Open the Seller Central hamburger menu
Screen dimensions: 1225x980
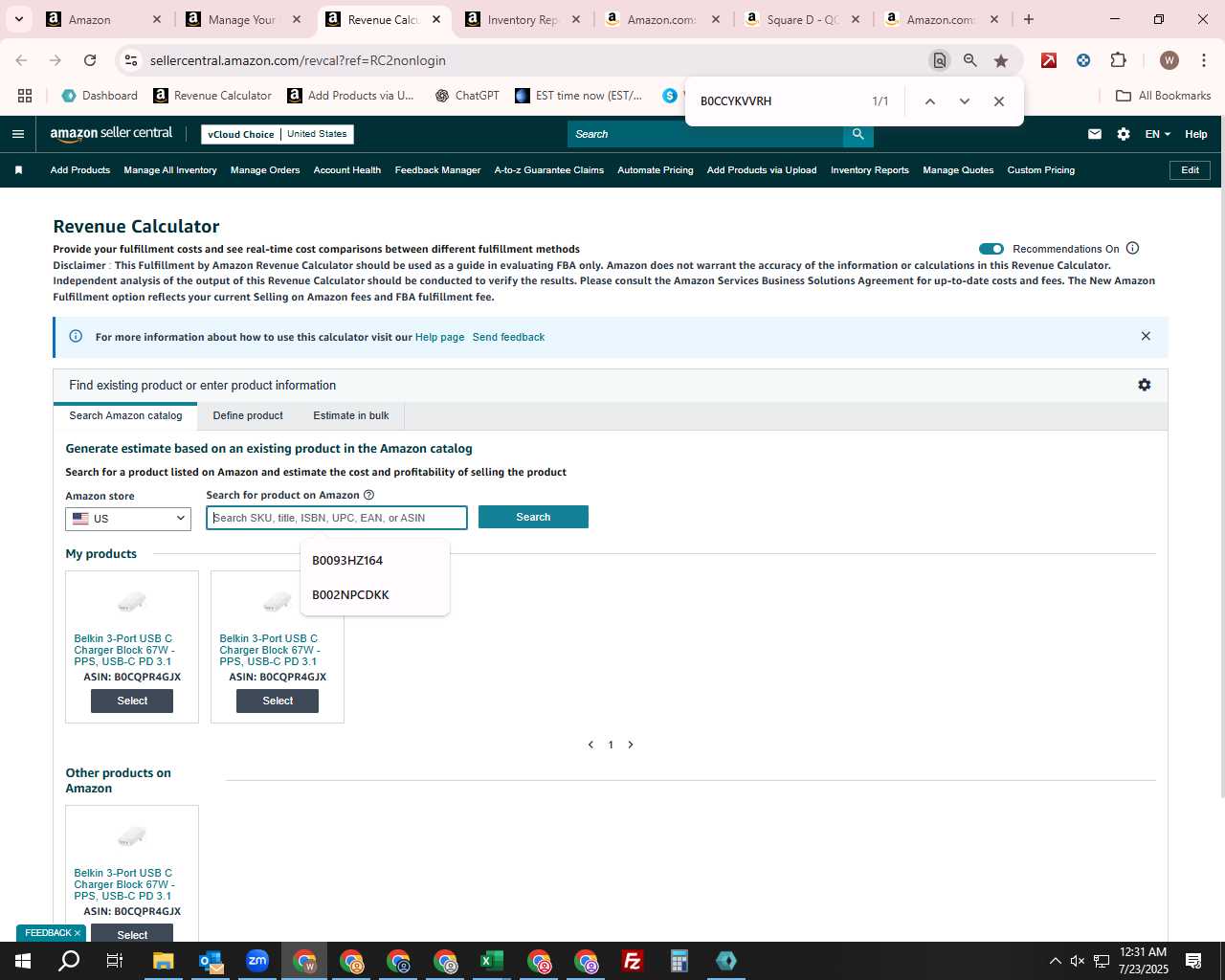click(17, 134)
